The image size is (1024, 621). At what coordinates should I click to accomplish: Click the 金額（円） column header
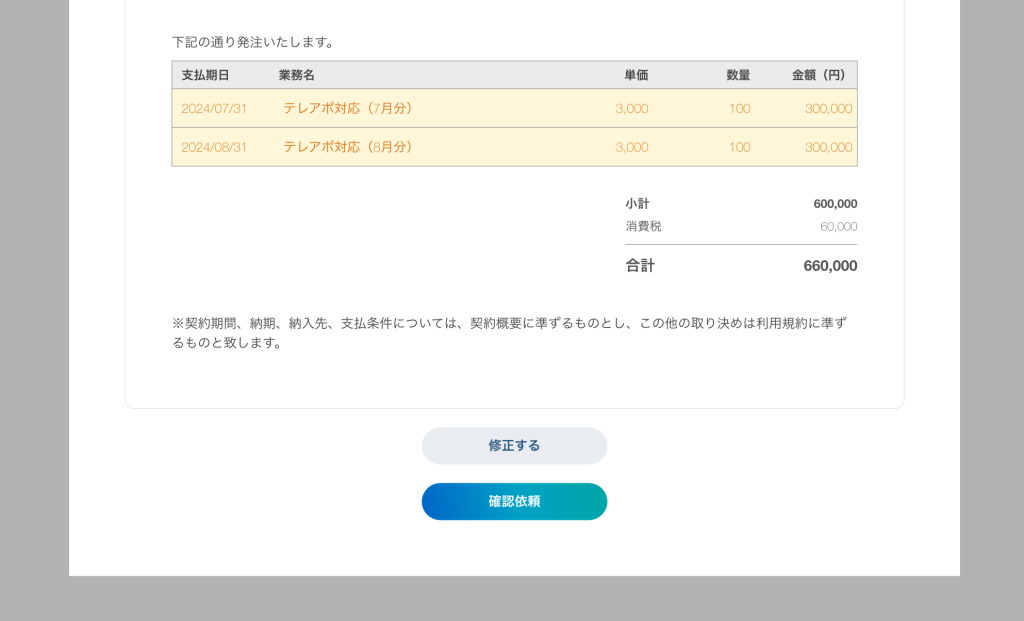[x=818, y=75]
